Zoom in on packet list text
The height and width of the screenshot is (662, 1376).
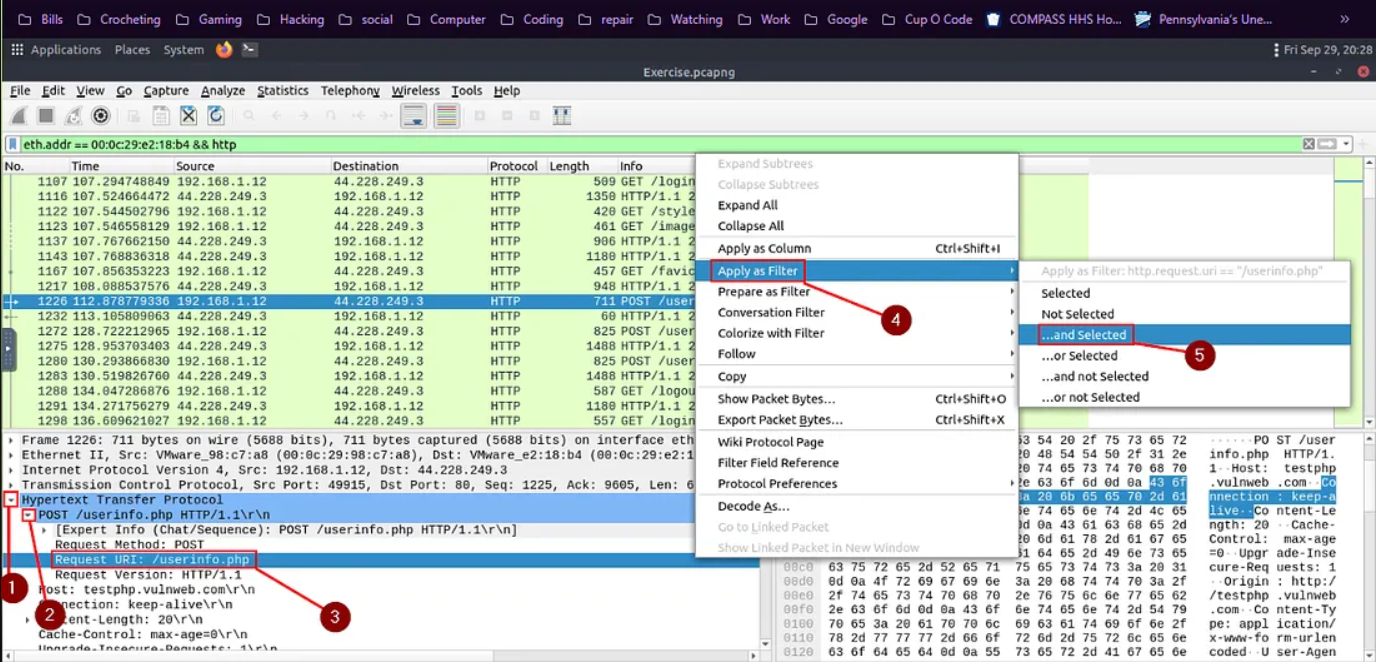click(x=480, y=116)
